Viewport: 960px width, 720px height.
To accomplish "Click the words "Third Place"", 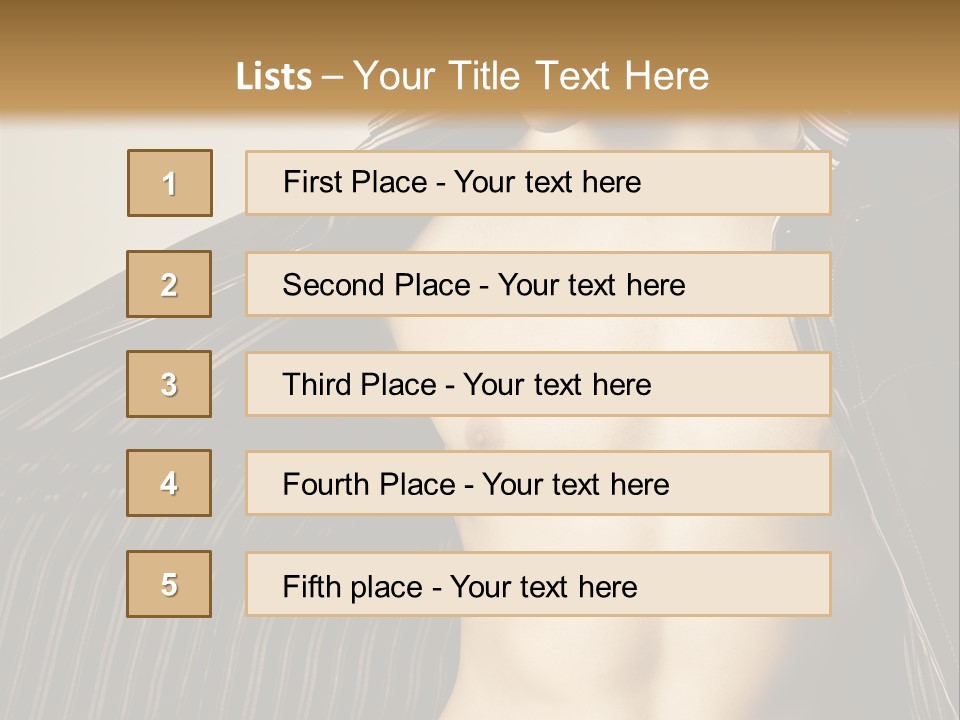I will click(x=360, y=384).
